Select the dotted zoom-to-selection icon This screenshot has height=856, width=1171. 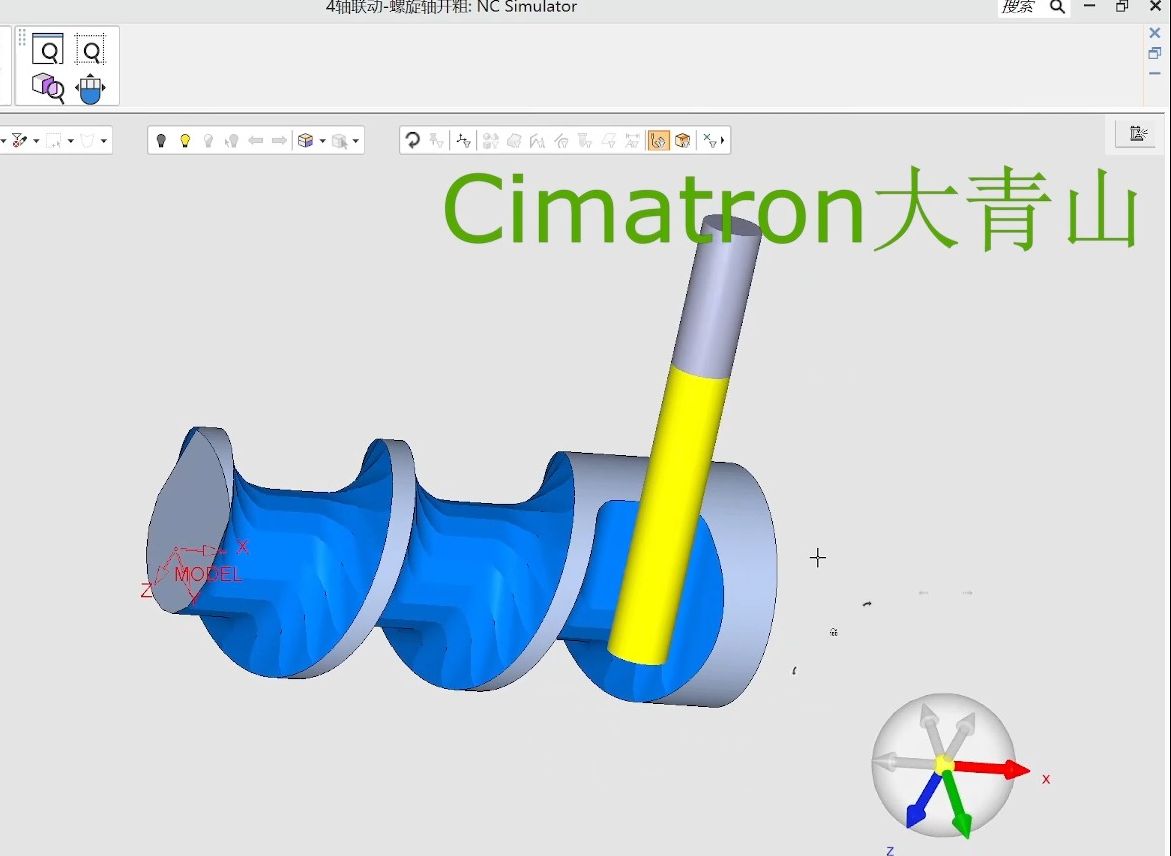(x=90, y=49)
